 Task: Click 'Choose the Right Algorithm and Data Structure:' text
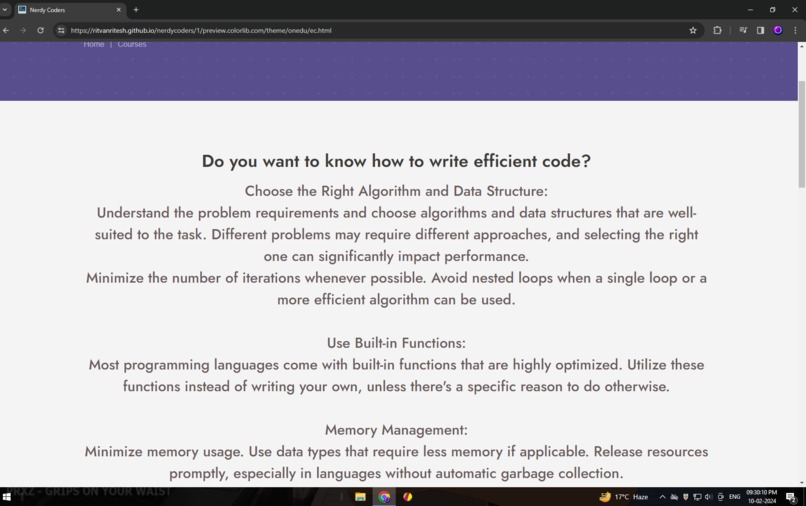point(396,191)
